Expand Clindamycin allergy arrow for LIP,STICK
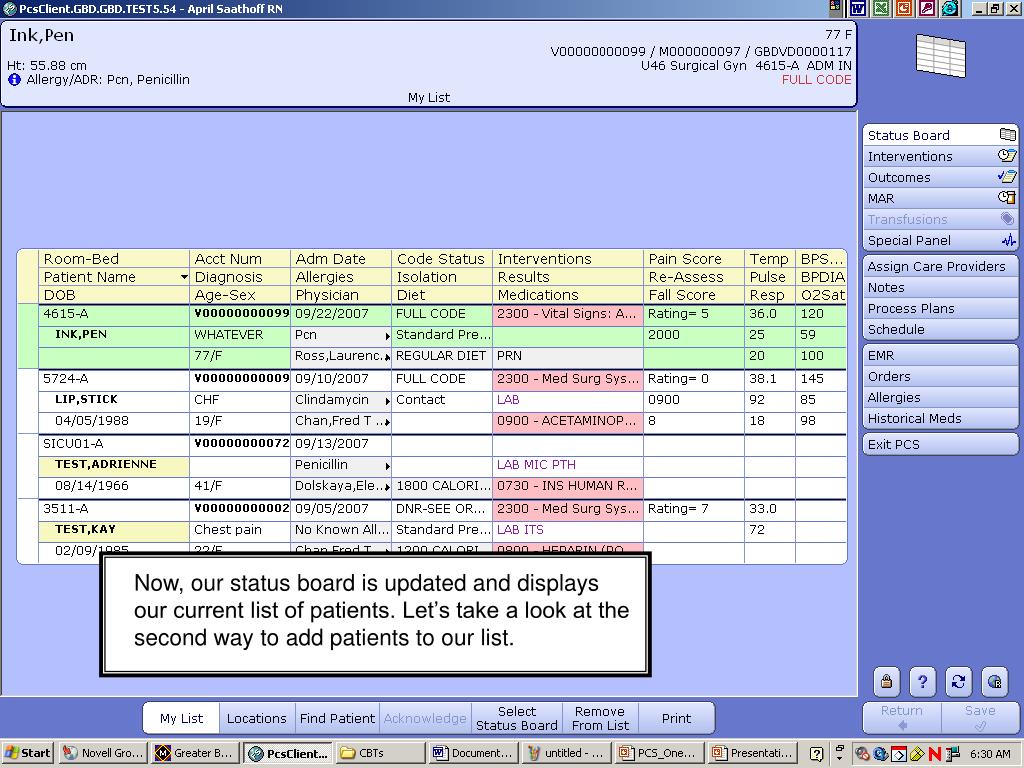 pos(387,401)
